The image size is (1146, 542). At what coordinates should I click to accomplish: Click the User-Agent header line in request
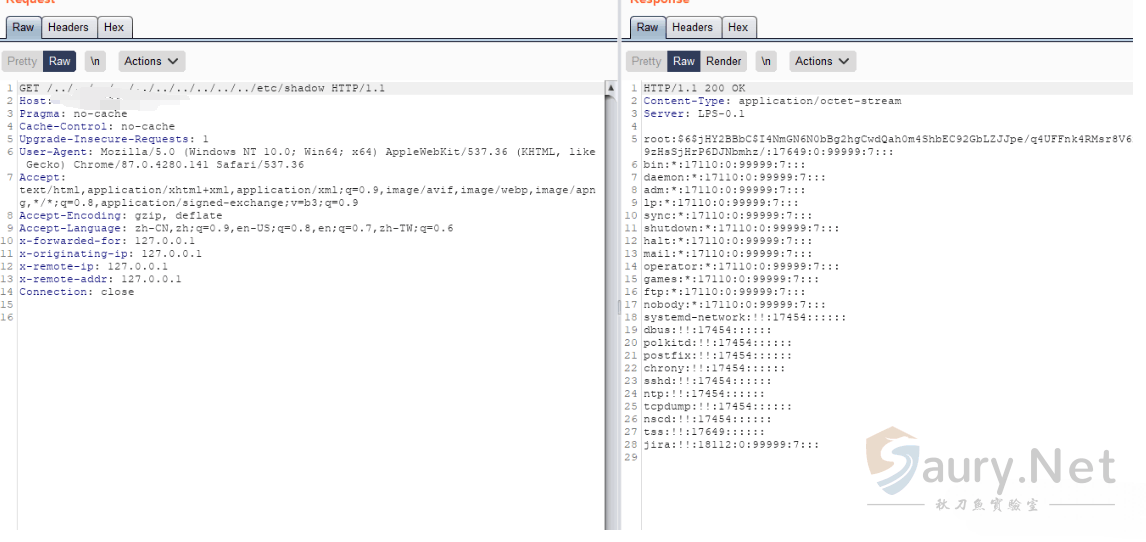coord(300,152)
